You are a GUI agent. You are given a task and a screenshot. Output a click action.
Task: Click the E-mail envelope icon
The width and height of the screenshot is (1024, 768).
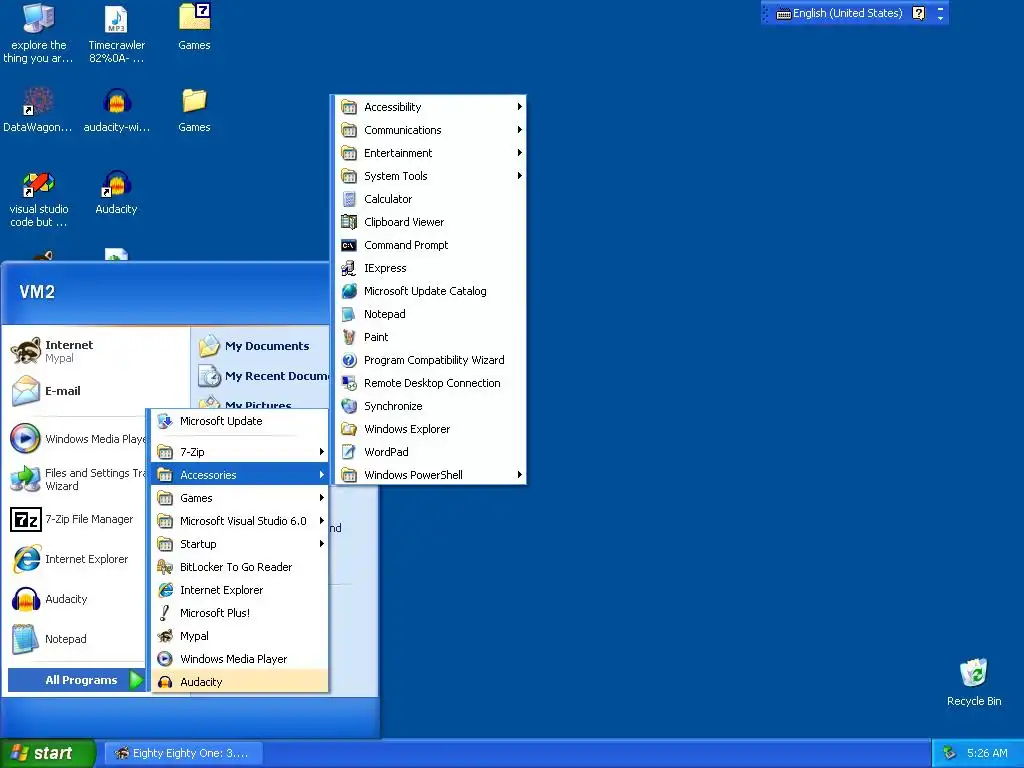pyautogui.click(x=26, y=391)
